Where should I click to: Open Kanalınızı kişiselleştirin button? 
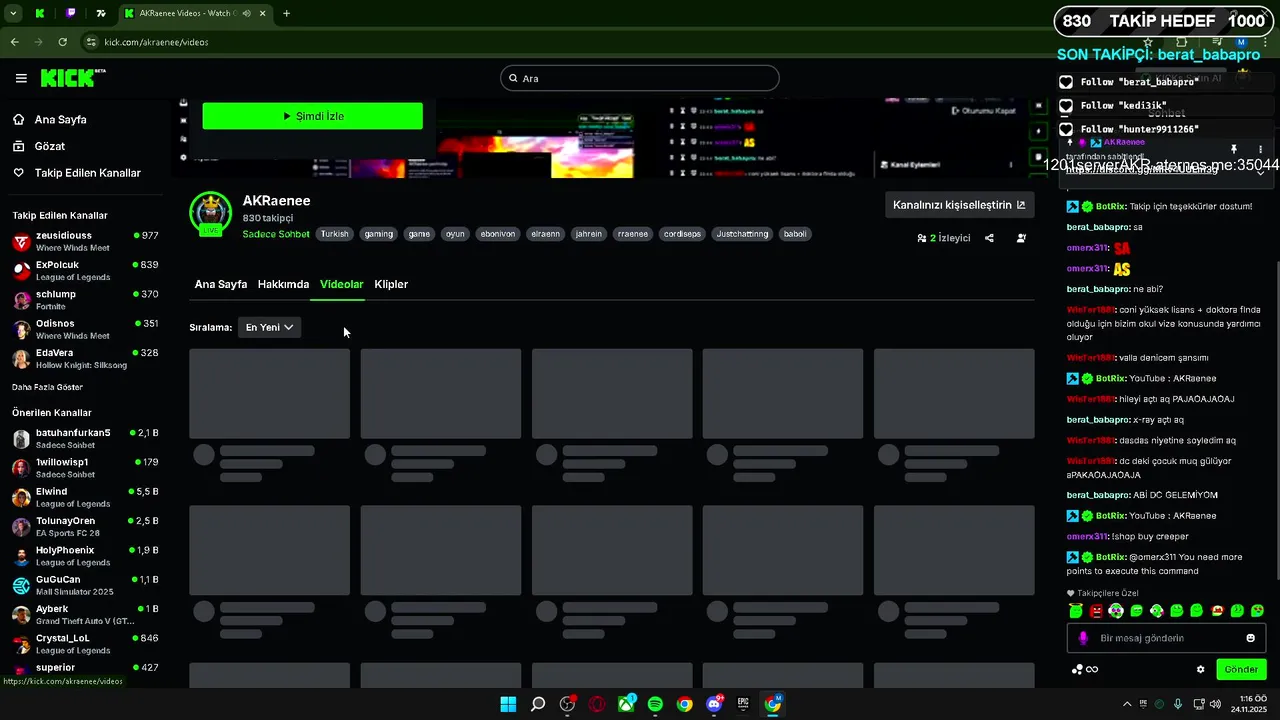pyautogui.click(x=959, y=205)
